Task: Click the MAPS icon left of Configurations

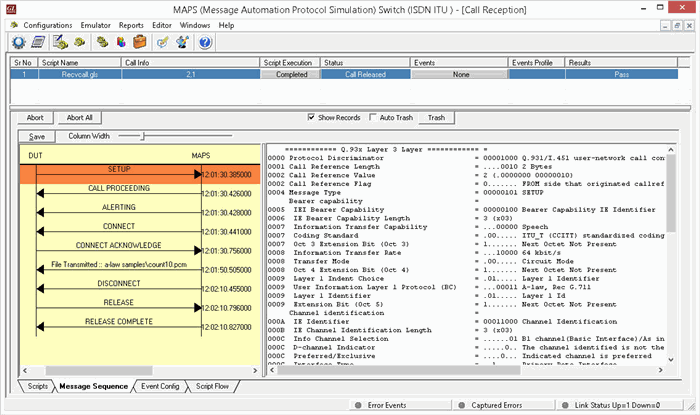Action: click(14, 25)
